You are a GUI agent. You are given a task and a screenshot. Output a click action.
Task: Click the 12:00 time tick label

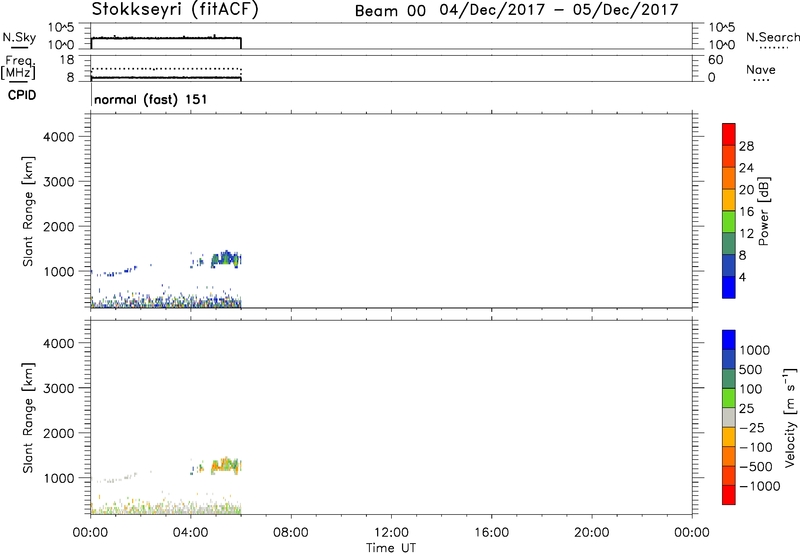point(391,533)
